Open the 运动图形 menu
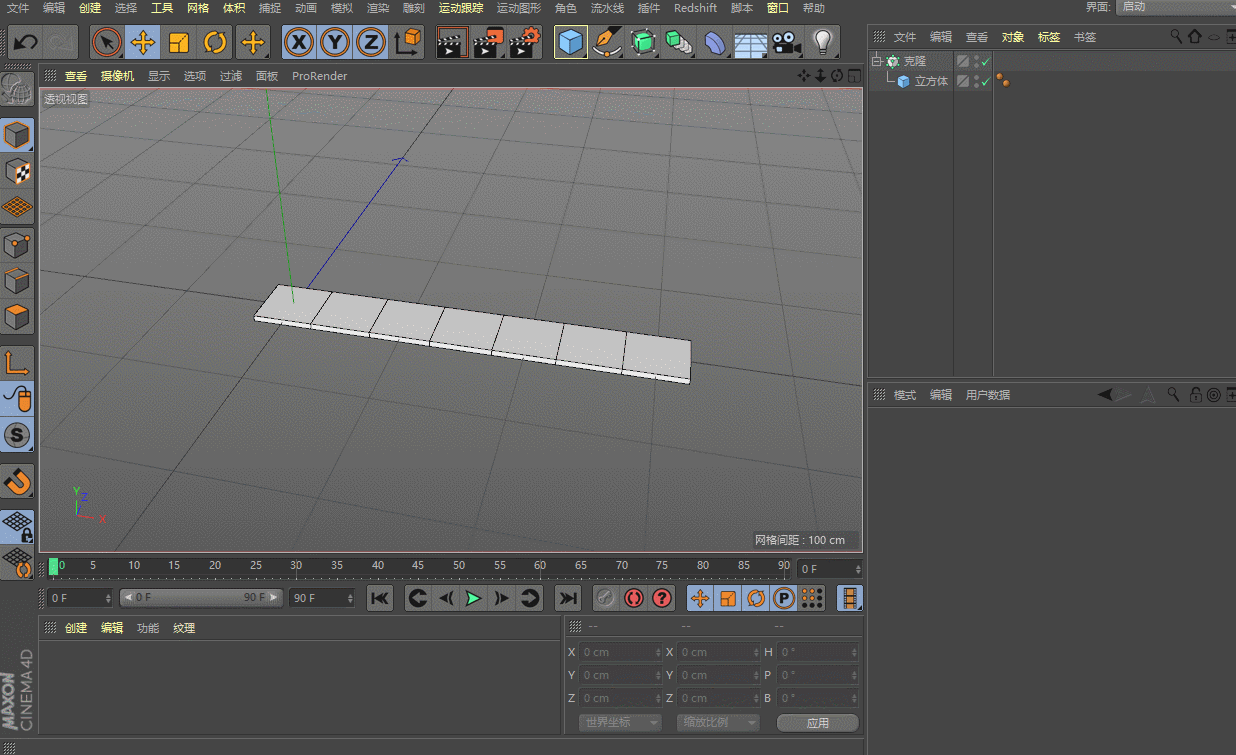 coord(518,8)
